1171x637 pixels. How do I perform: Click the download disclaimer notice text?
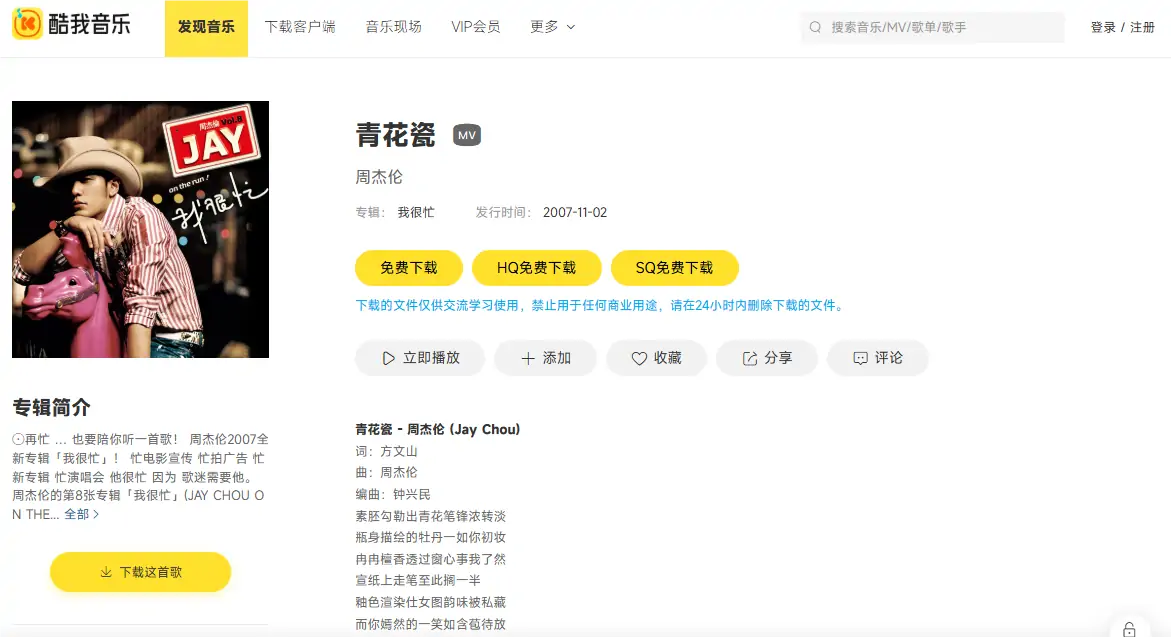[600, 305]
